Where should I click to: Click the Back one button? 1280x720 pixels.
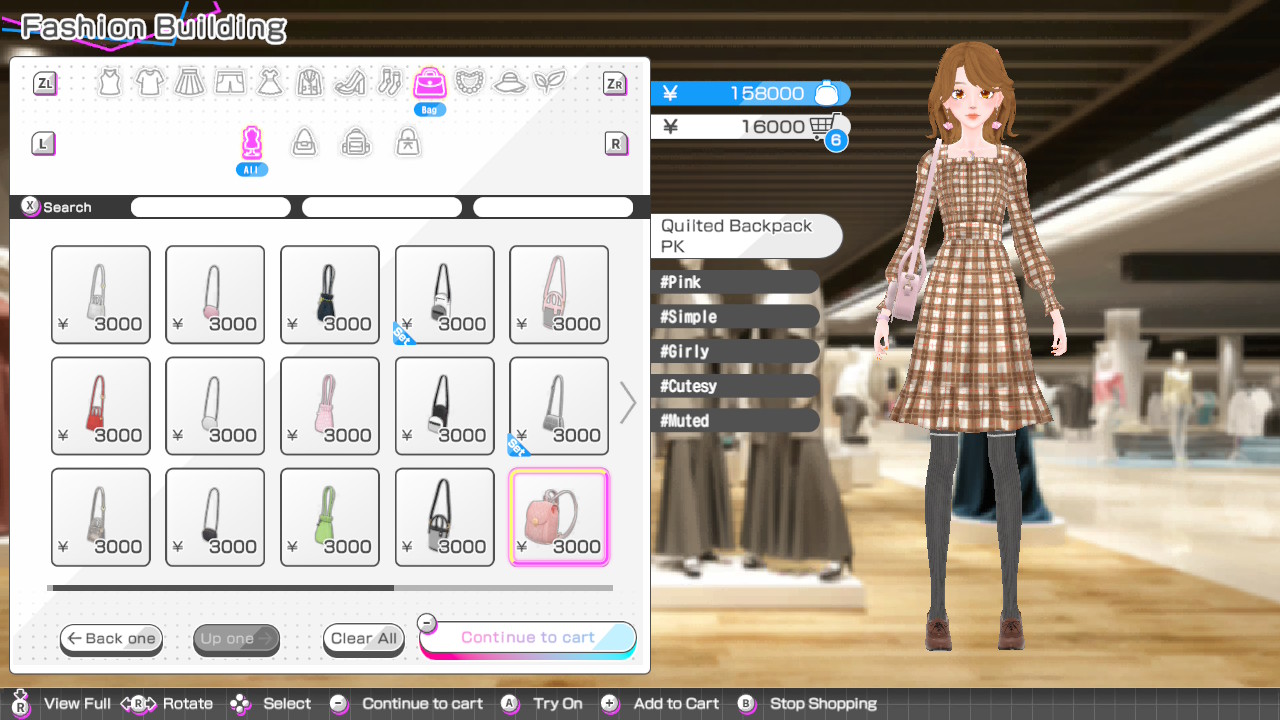pos(111,639)
